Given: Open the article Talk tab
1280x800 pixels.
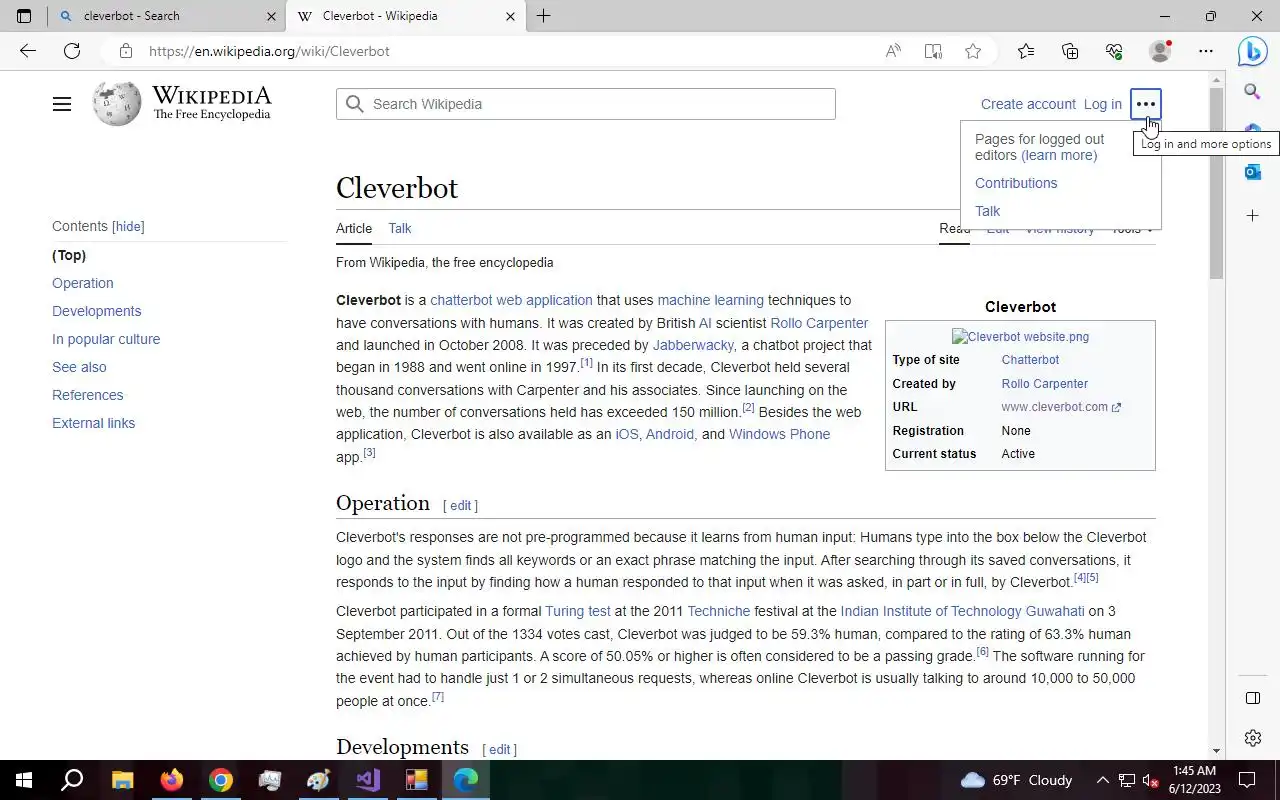Looking at the screenshot, I should [400, 228].
